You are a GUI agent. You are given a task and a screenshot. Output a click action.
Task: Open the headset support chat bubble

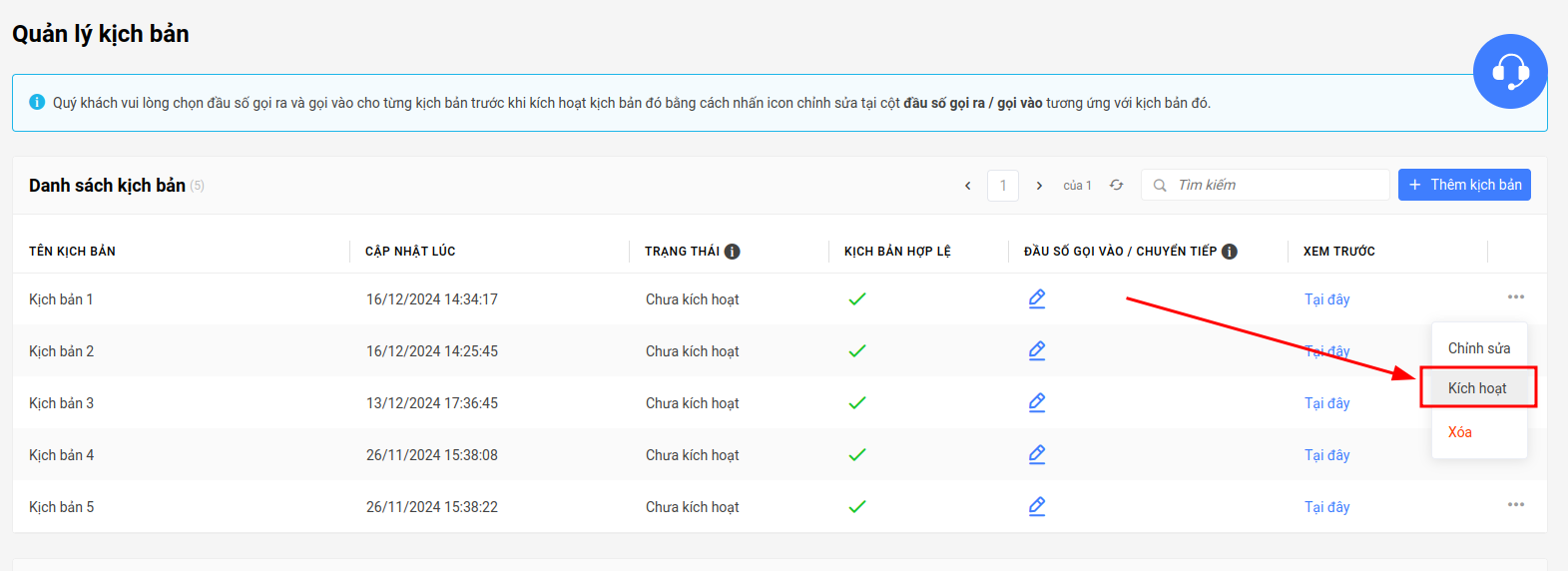[1510, 72]
